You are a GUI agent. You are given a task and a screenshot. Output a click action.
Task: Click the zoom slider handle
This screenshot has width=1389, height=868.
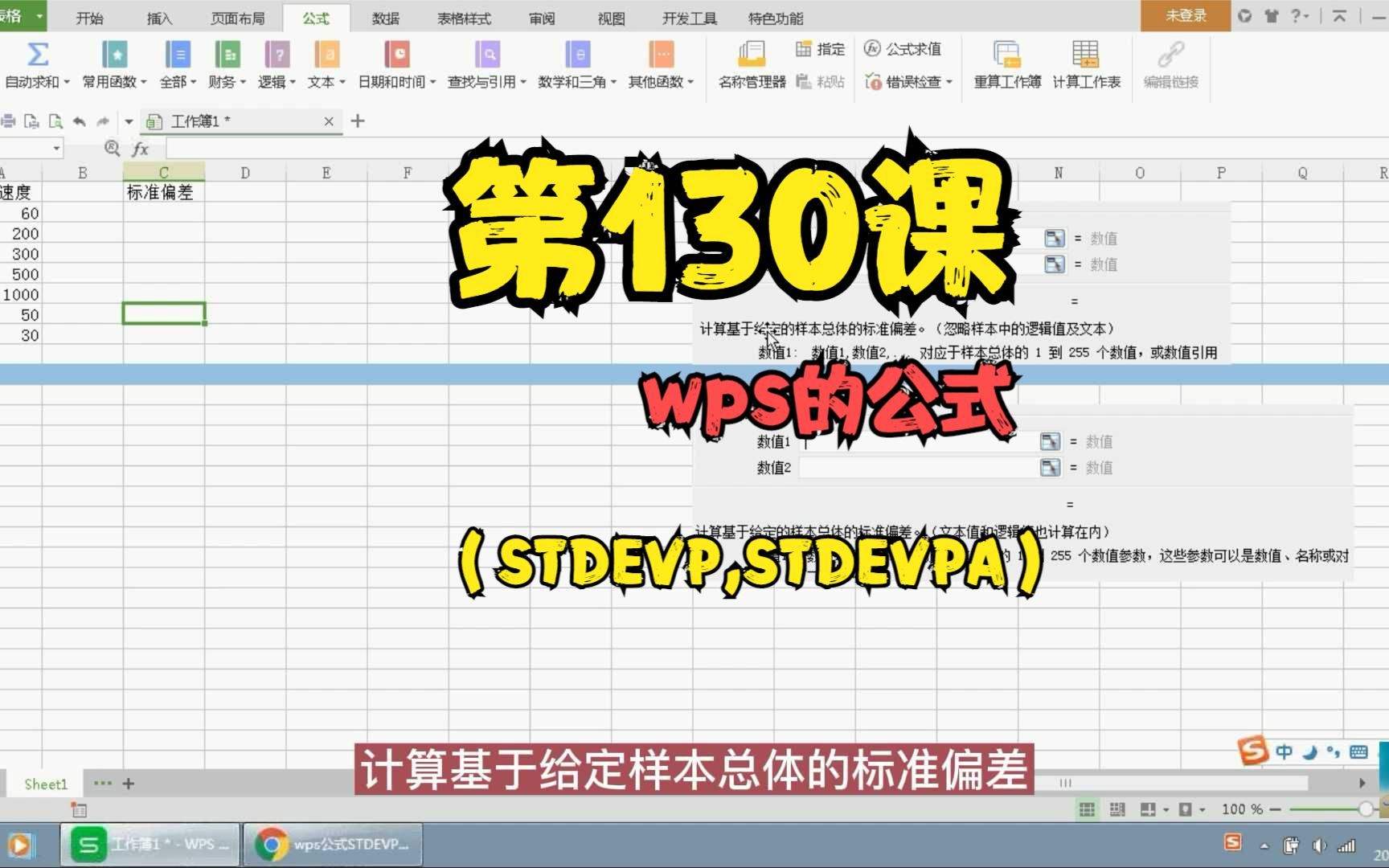[x=1365, y=809]
